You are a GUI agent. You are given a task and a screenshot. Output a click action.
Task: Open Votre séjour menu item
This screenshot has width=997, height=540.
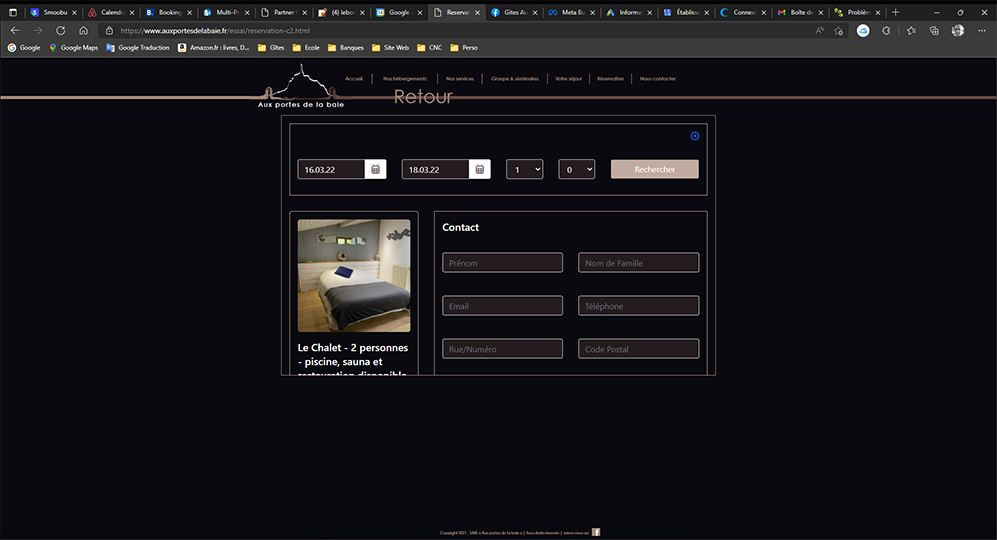click(568, 79)
